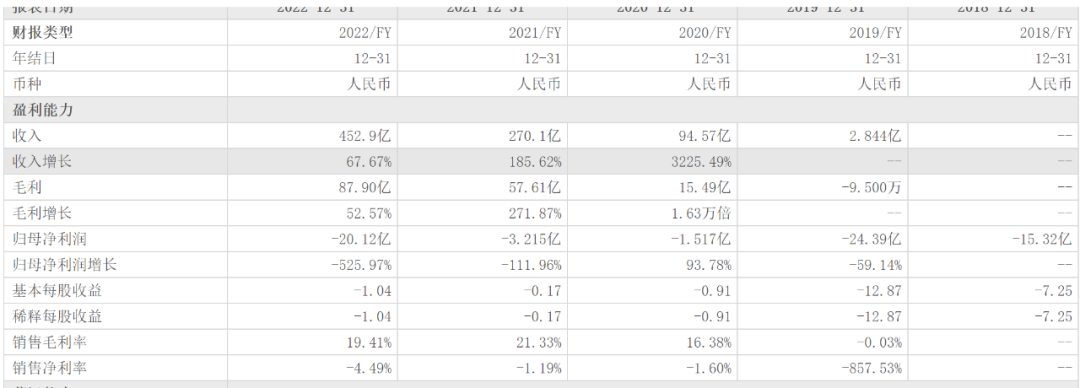Click the 3225.49% growth cell
Image resolution: width=1080 pixels, height=388 pixels.
point(699,162)
